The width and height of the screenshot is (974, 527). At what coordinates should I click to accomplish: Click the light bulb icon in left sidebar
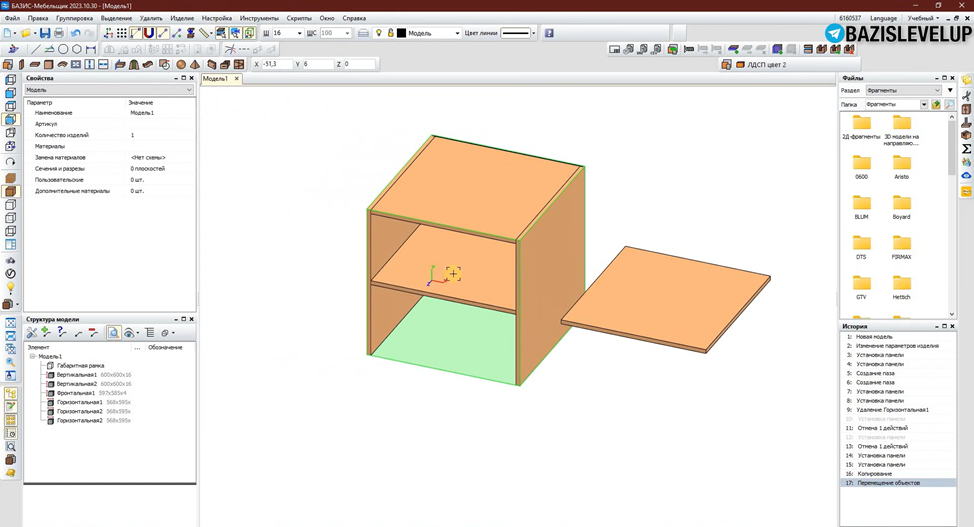pyautogui.click(x=10, y=288)
